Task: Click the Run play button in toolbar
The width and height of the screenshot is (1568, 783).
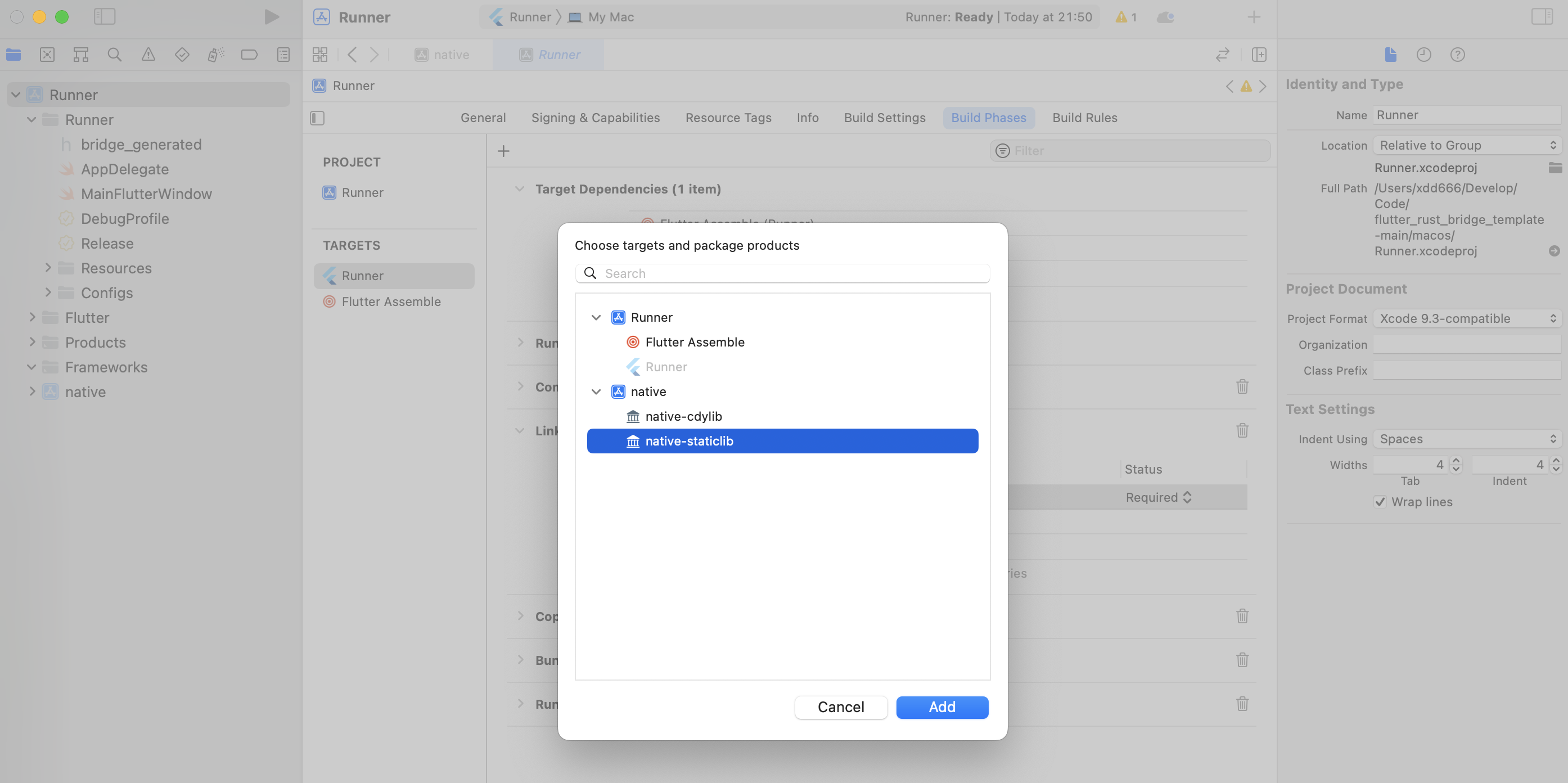Action: point(272,16)
